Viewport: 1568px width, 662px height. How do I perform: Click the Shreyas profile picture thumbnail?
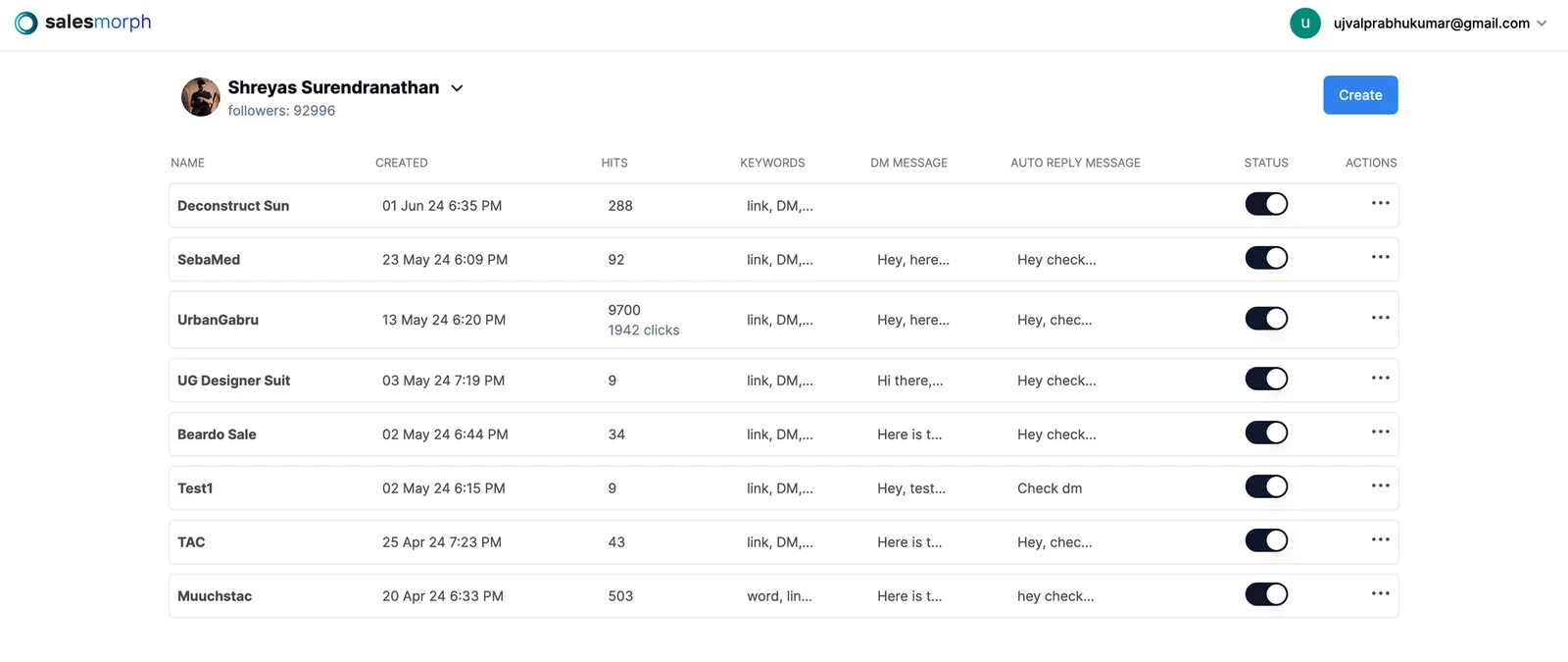[x=201, y=97]
